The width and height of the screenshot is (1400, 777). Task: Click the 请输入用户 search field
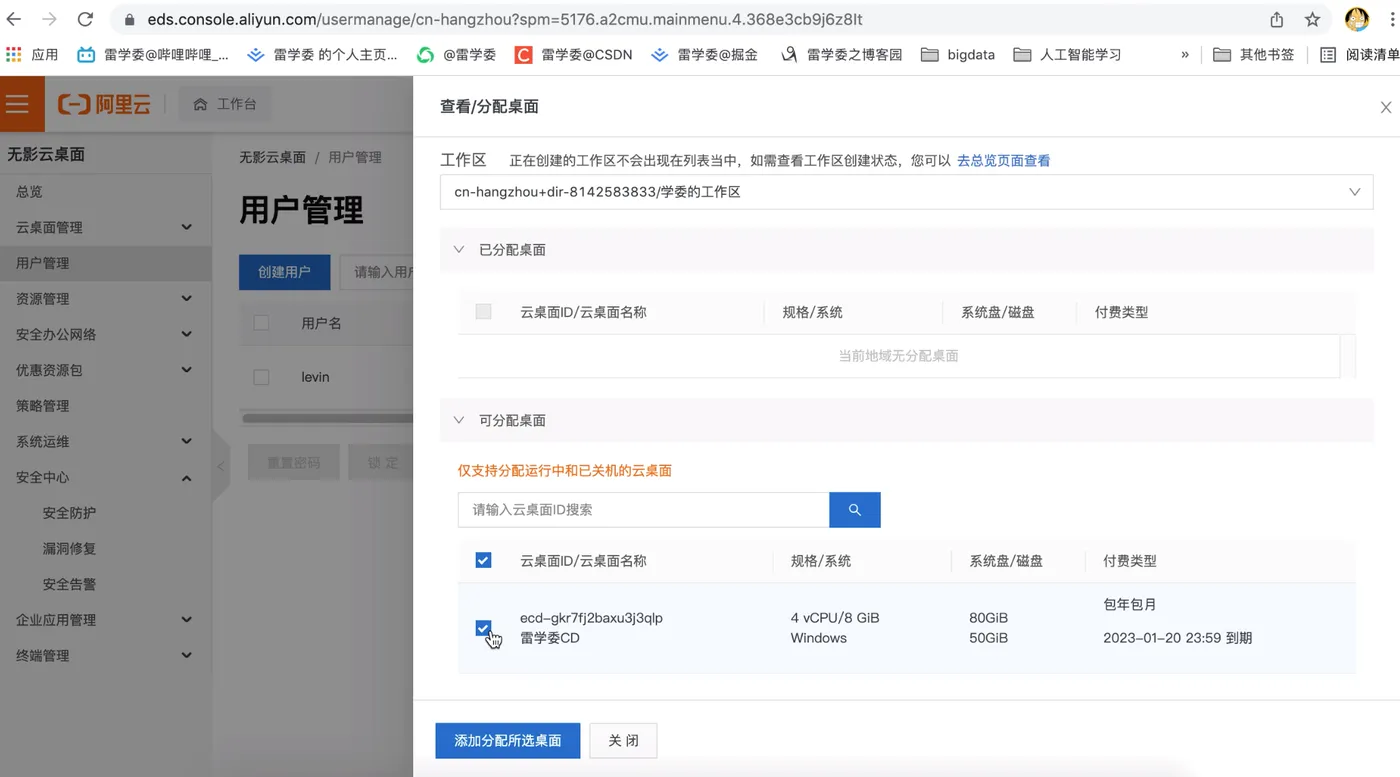377,272
